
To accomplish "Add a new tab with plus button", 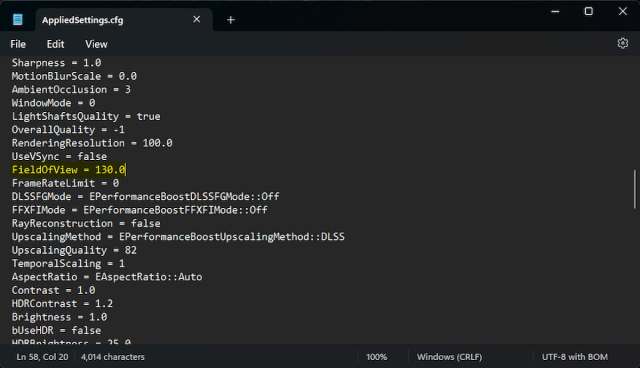I will pos(231,20).
